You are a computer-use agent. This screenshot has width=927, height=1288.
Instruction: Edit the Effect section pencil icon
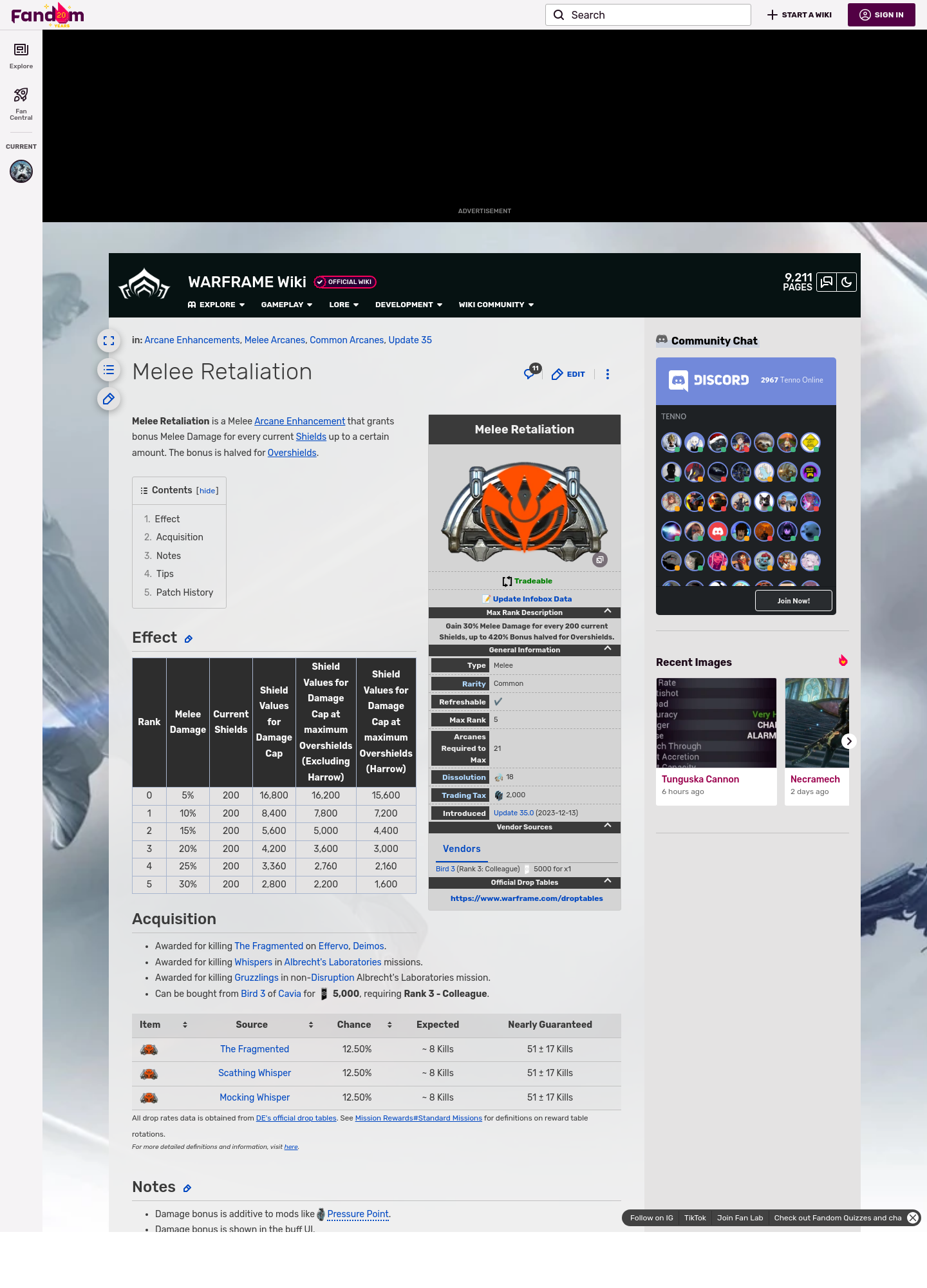[x=189, y=639]
